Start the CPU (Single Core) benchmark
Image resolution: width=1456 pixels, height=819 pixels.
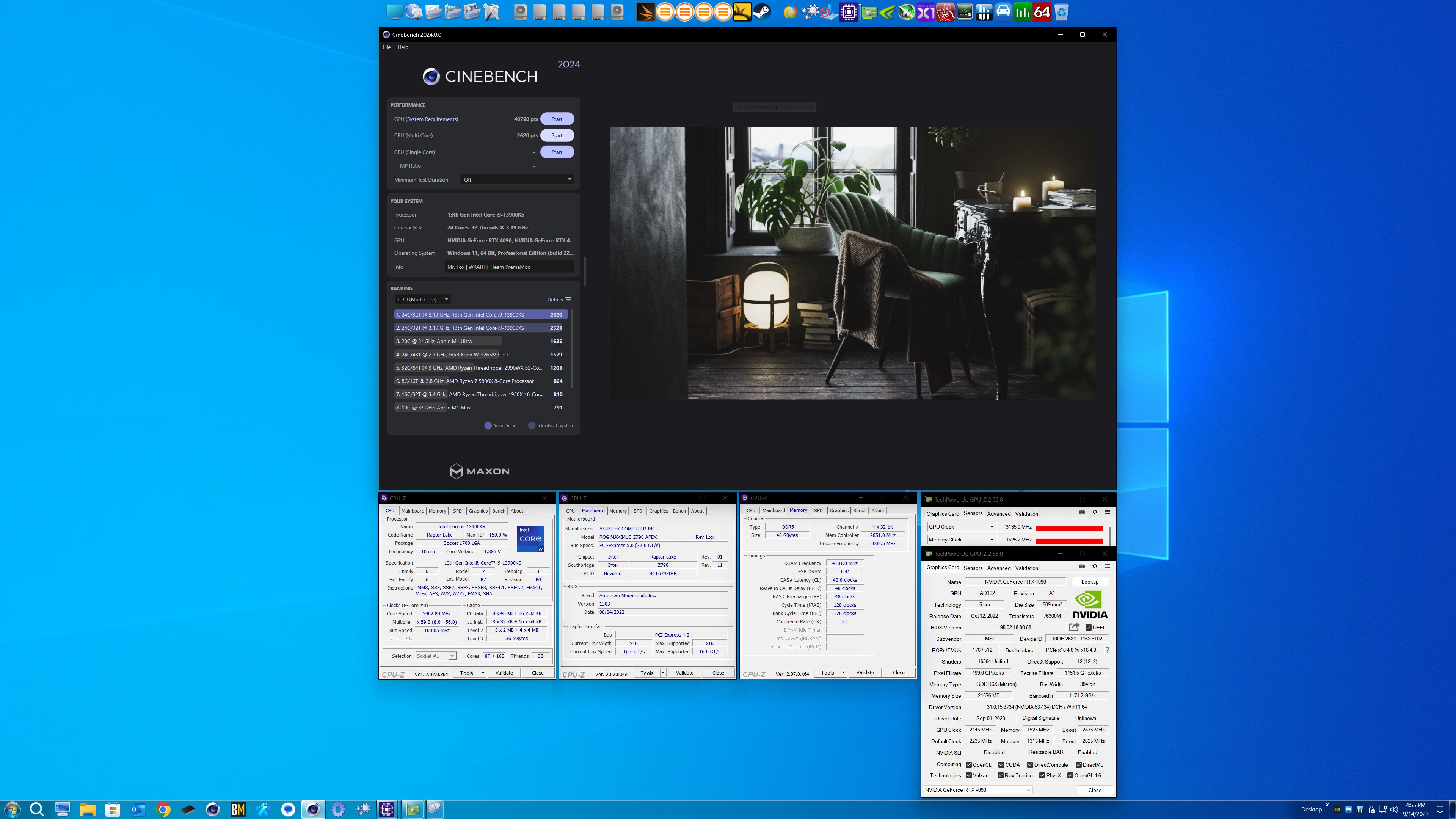pyautogui.click(x=557, y=152)
